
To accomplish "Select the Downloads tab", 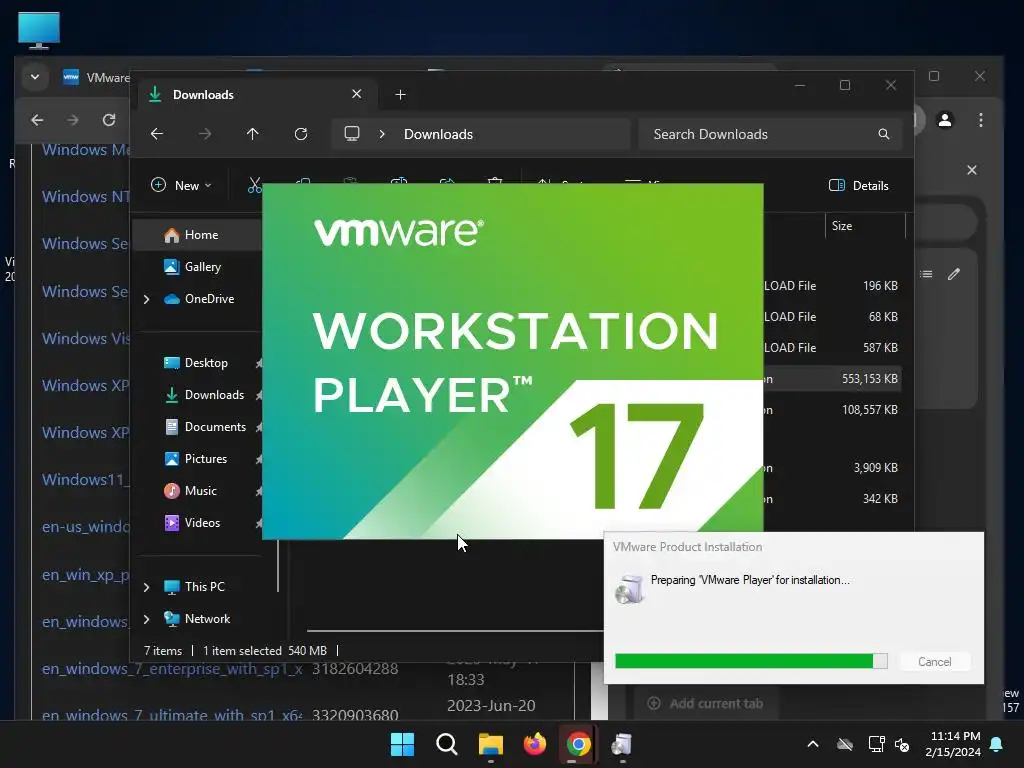I will click(x=257, y=94).
